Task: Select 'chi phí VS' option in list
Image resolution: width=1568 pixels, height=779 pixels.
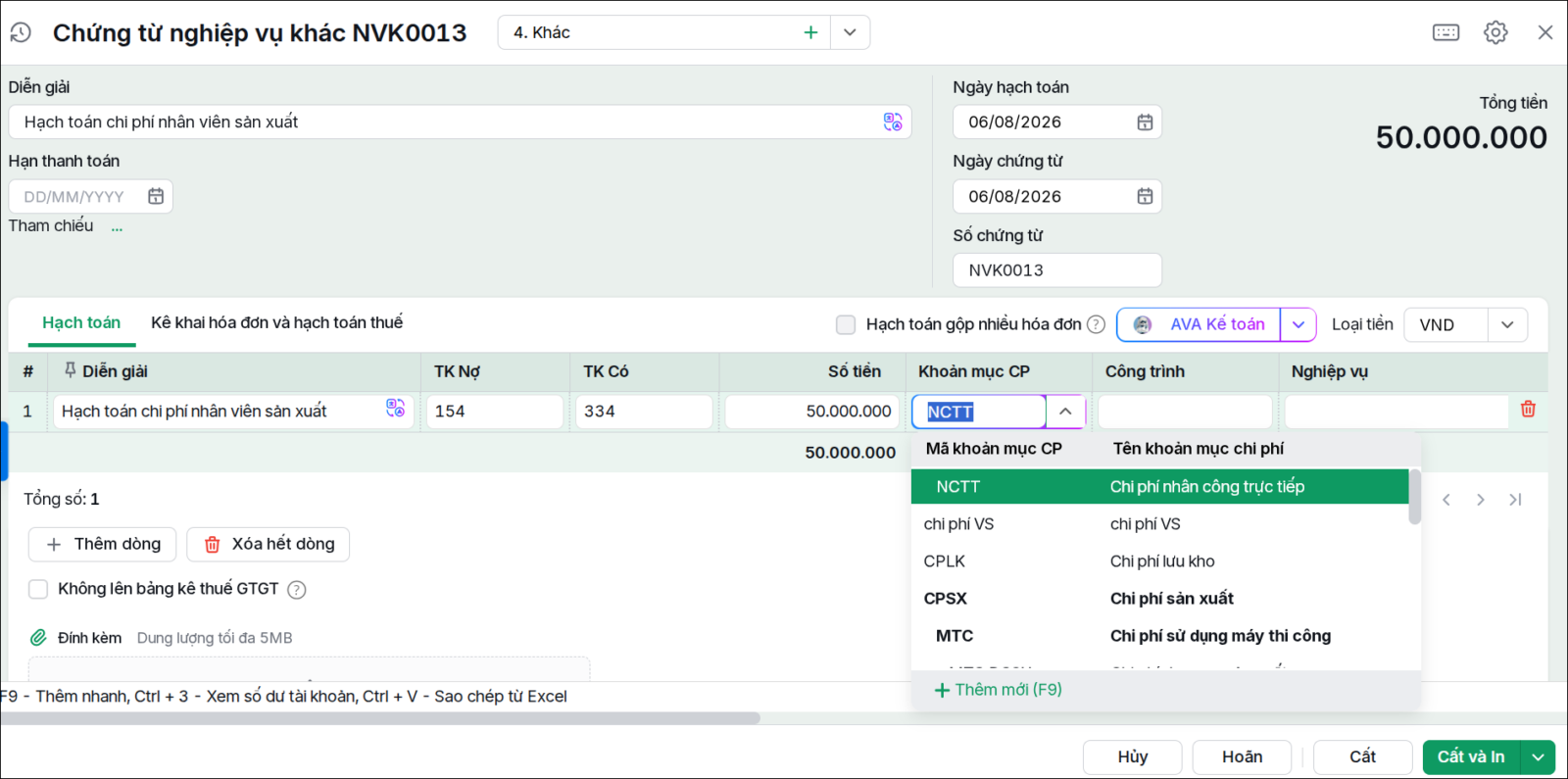Action: (1160, 524)
